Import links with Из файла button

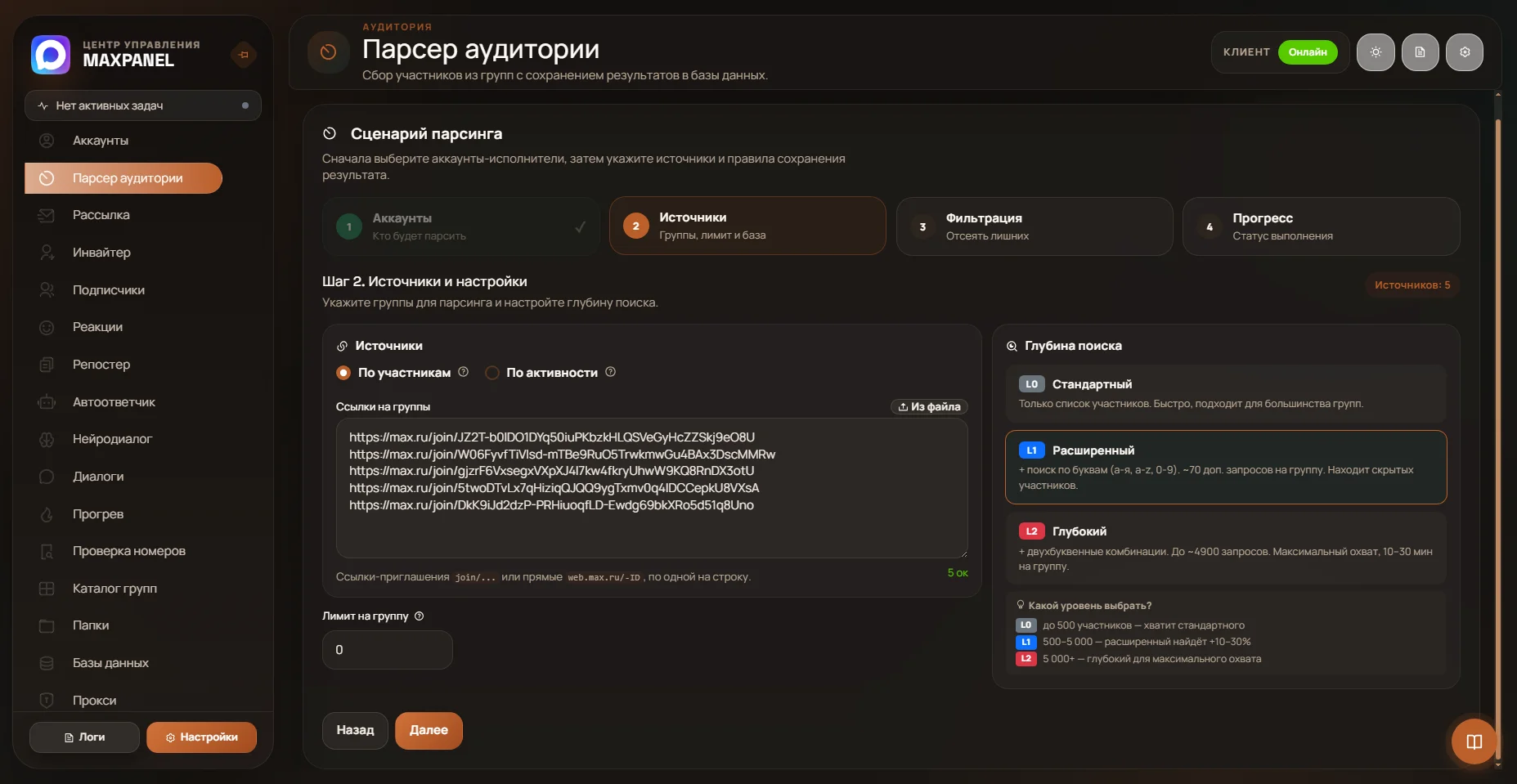click(x=929, y=407)
